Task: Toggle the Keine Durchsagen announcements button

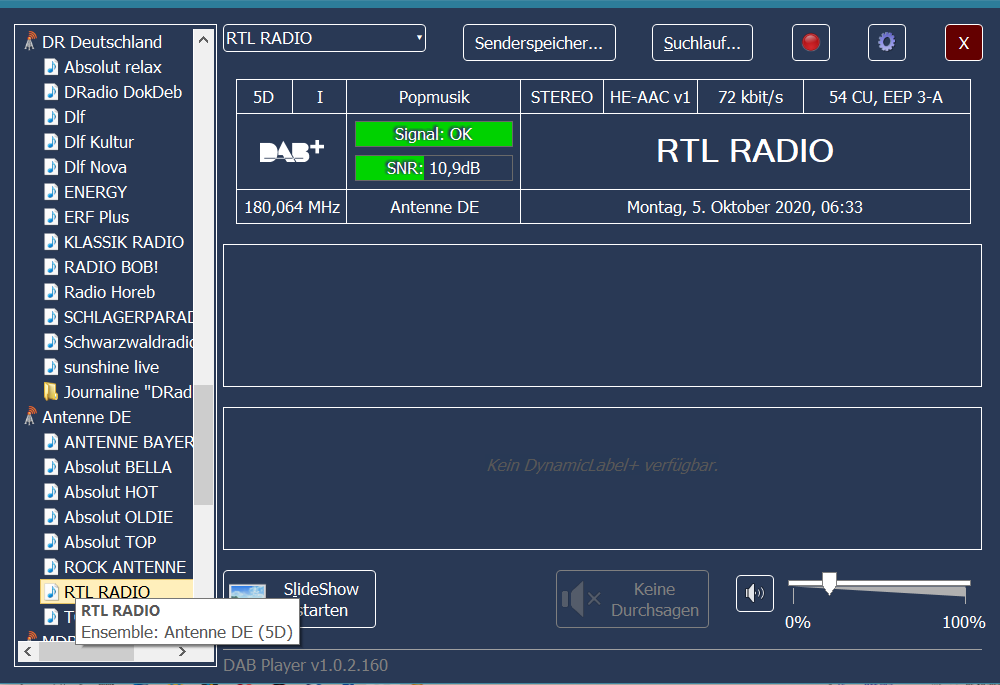Action: pyautogui.click(x=632, y=599)
